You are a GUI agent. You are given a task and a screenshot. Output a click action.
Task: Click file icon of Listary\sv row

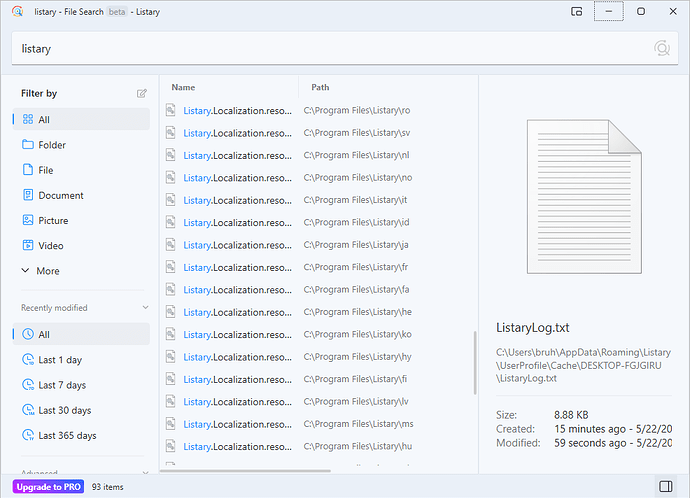[x=170, y=132]
